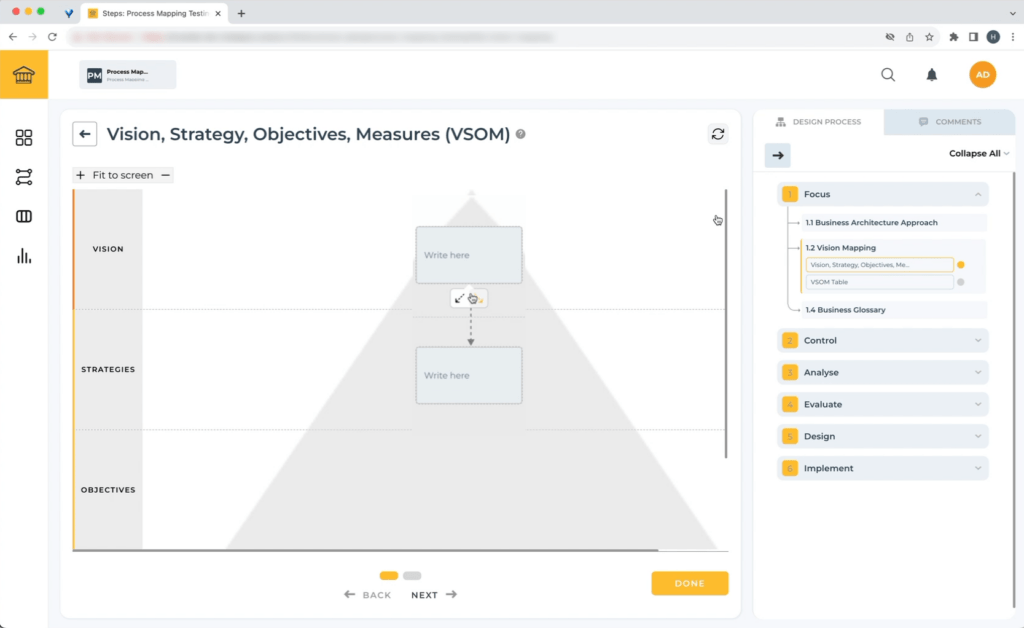Click the refresh diagram icon
The width and height of the screenshot is (1024, 628).
point(718,134)
